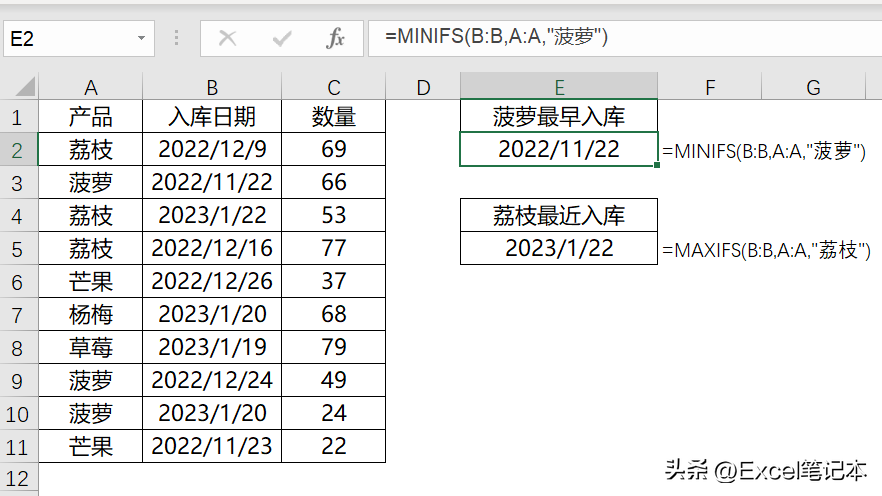Click the Select All corner triangle

[25, 87]
